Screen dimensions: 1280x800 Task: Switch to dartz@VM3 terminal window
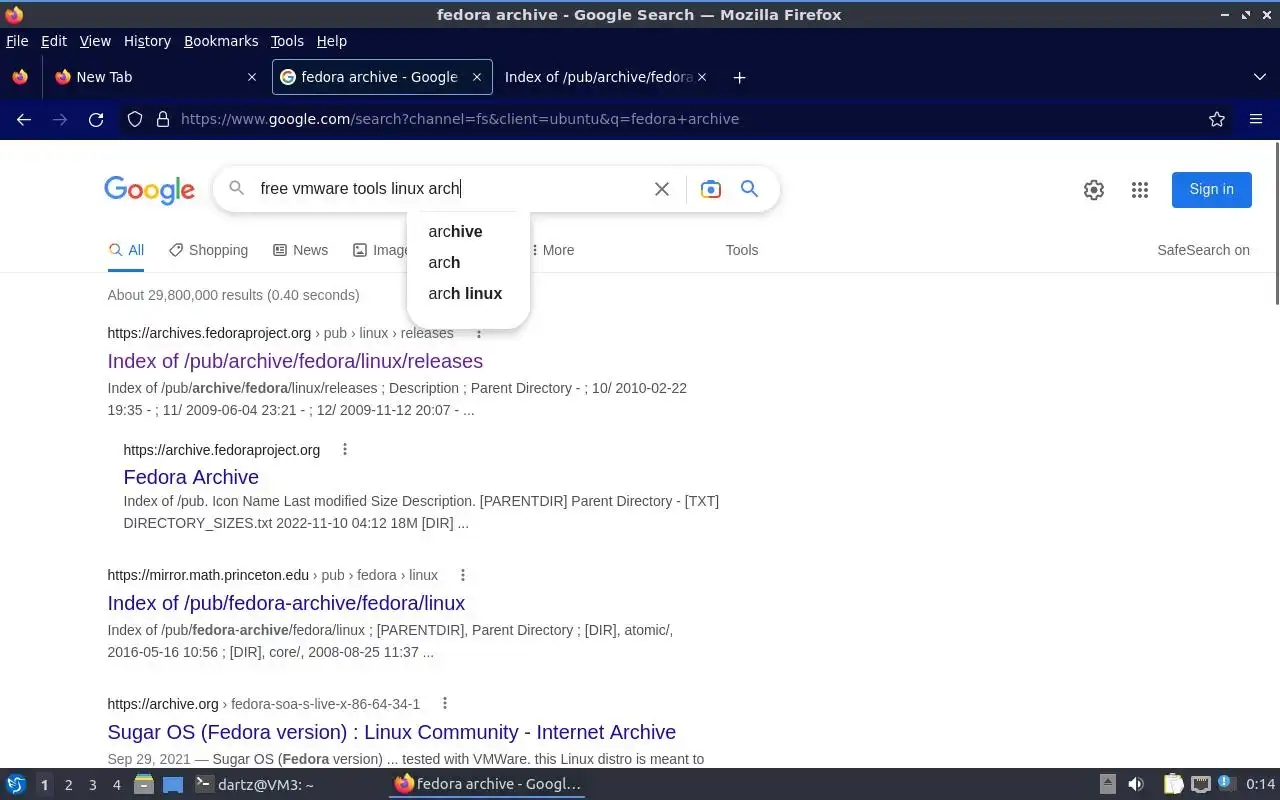pyautogui.click(x=255, y=785)
